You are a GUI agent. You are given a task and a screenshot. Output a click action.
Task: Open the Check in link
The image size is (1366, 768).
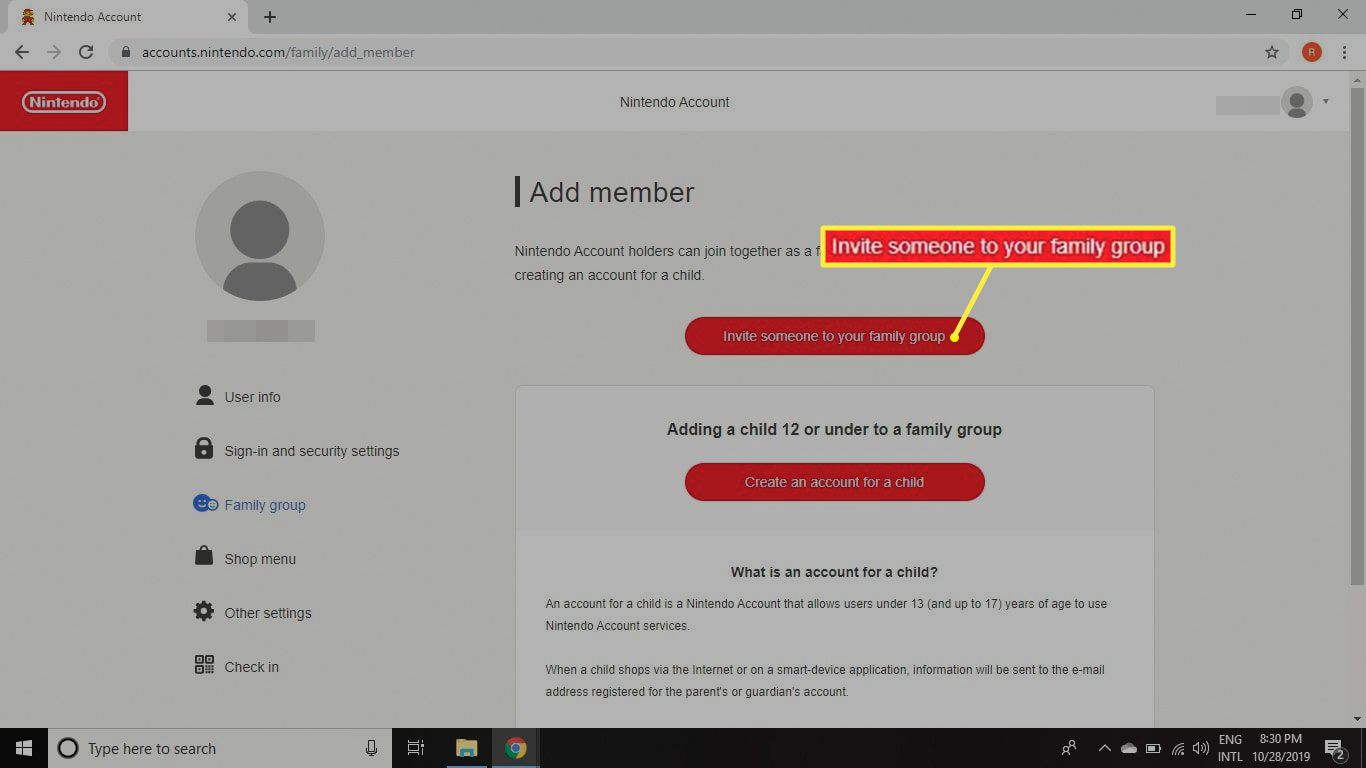click(252, 667)
